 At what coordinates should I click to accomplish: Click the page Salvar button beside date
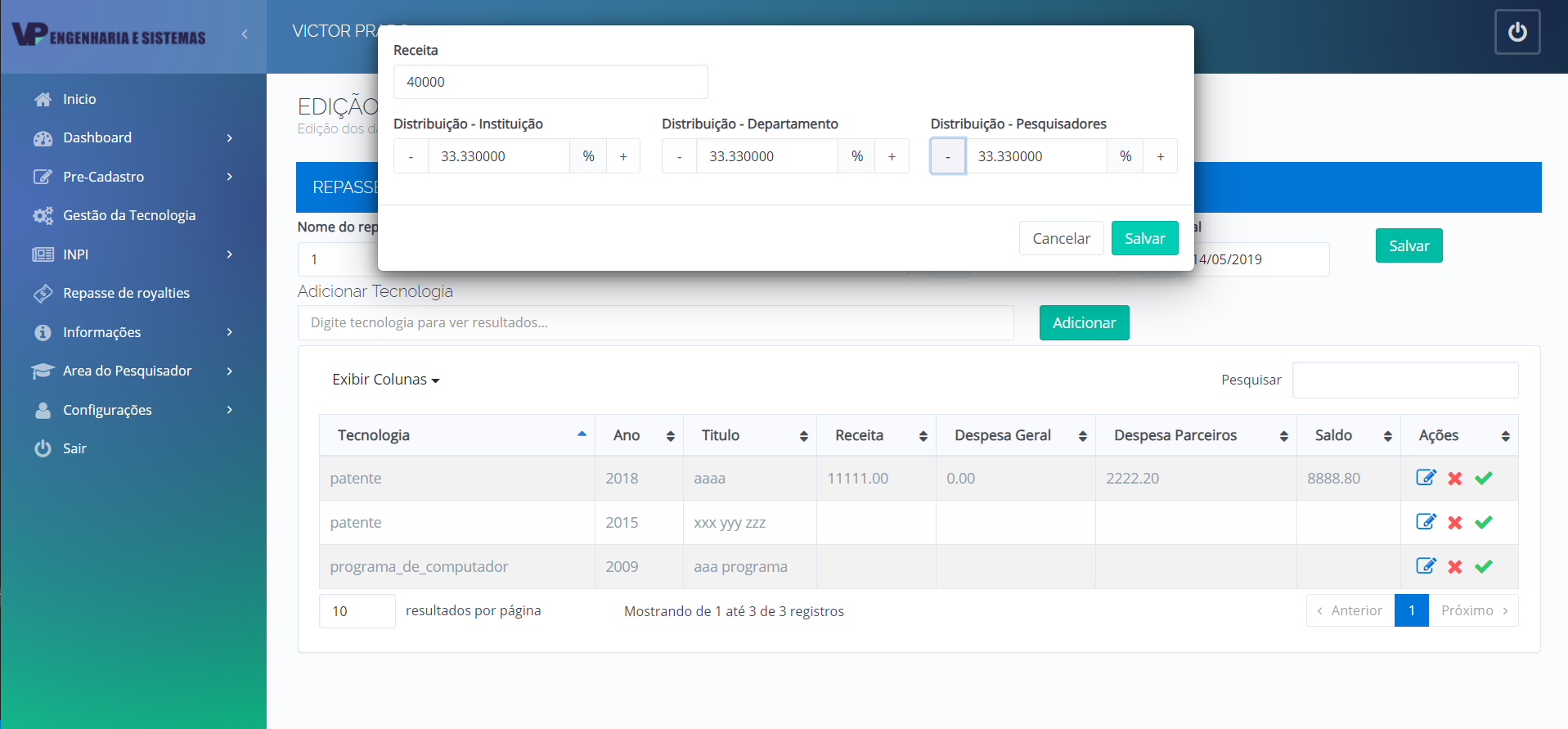(1409, 245)
